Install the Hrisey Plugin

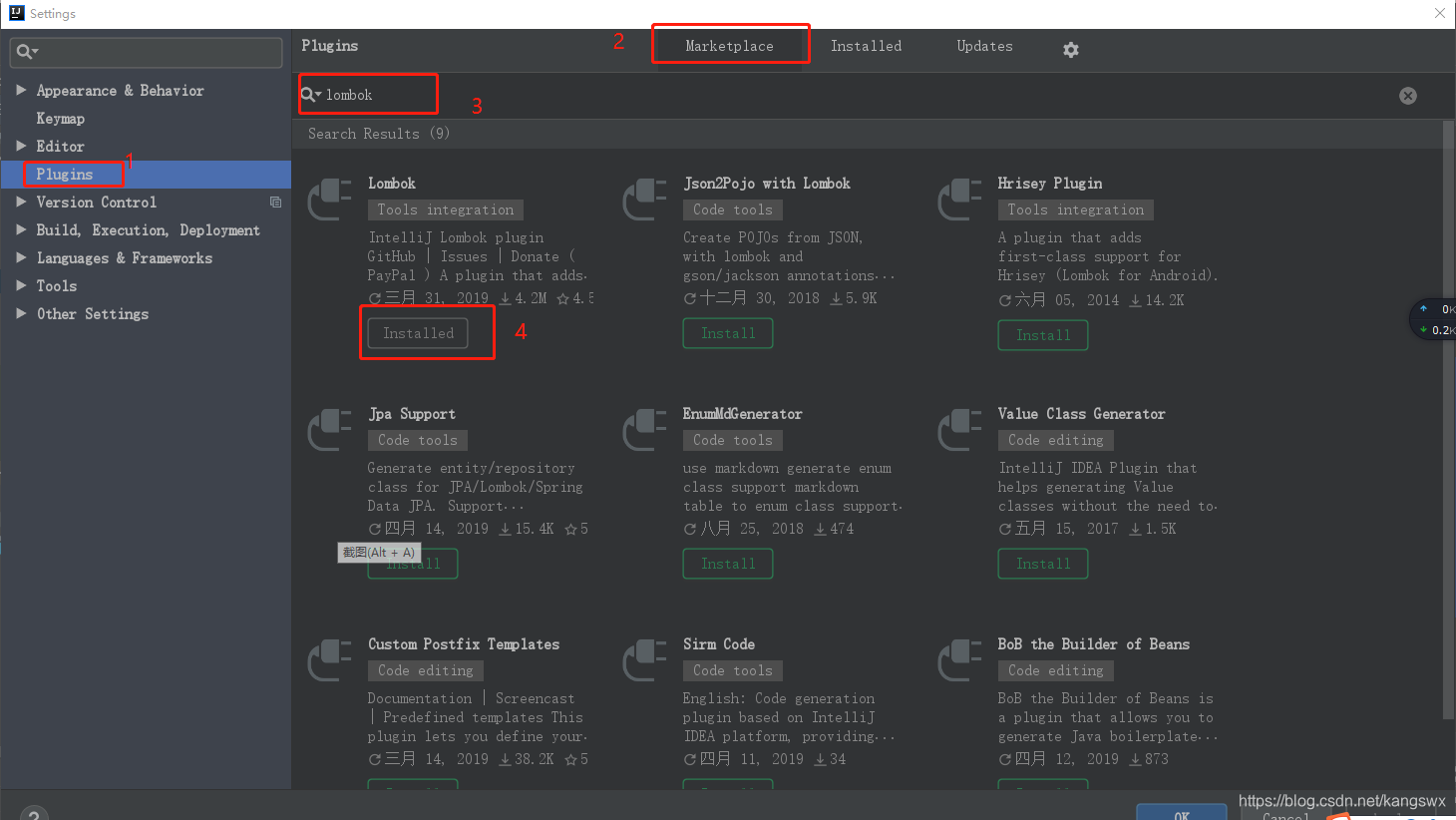(1043, 335)
